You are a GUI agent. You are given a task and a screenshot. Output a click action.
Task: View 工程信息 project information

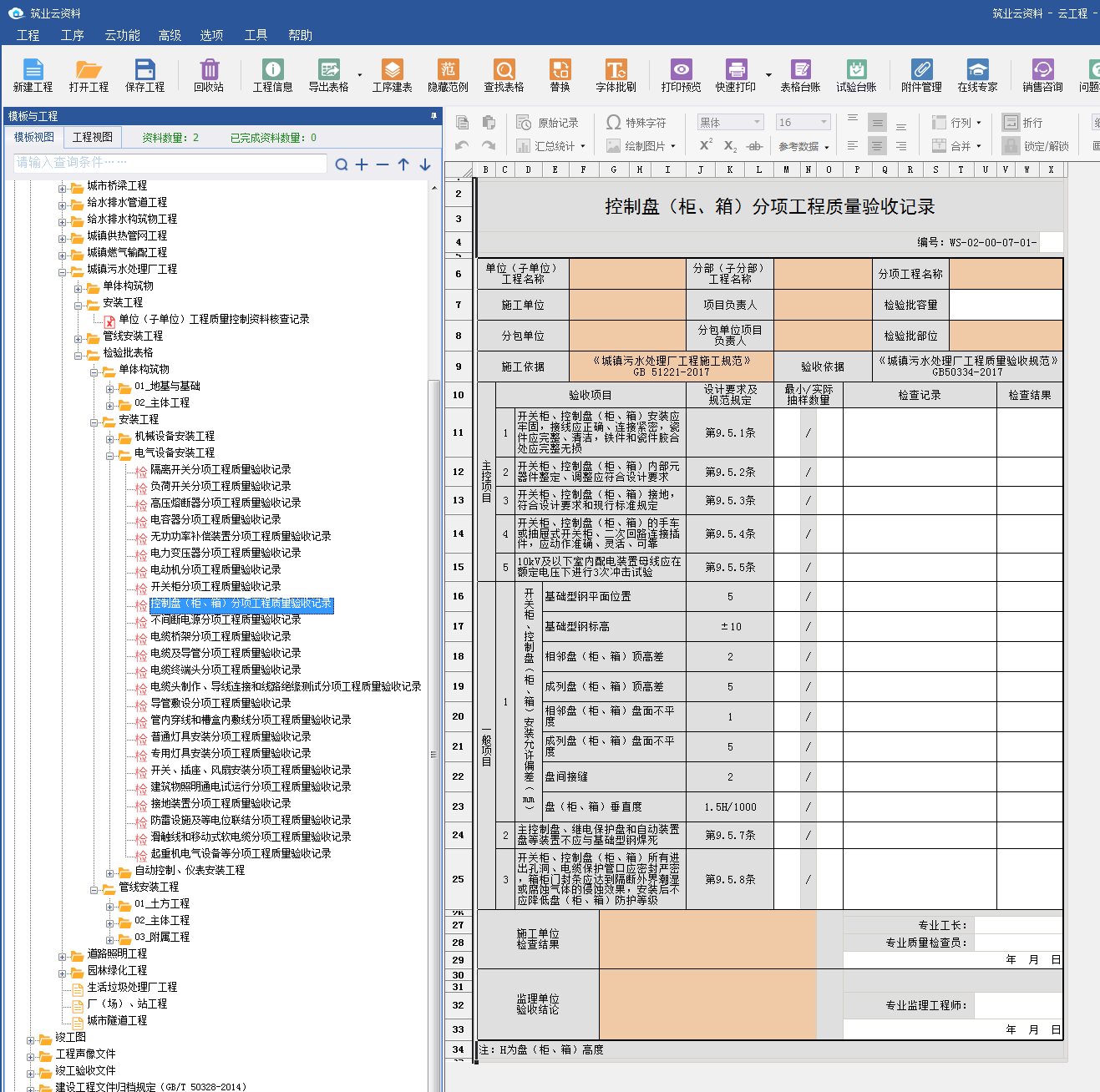tap(273, 75)
